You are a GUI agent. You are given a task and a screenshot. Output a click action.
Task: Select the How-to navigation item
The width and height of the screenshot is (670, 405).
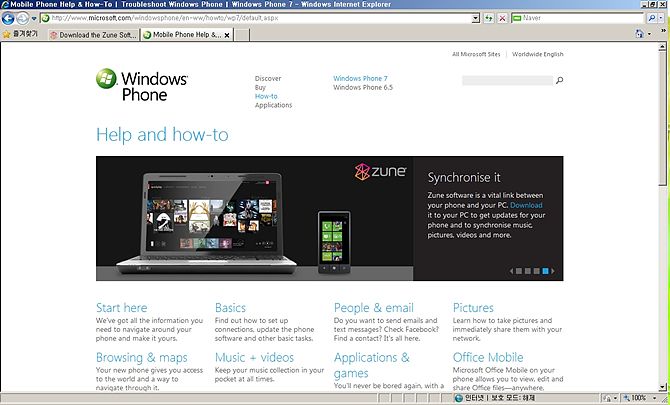[x=266, y=96]
